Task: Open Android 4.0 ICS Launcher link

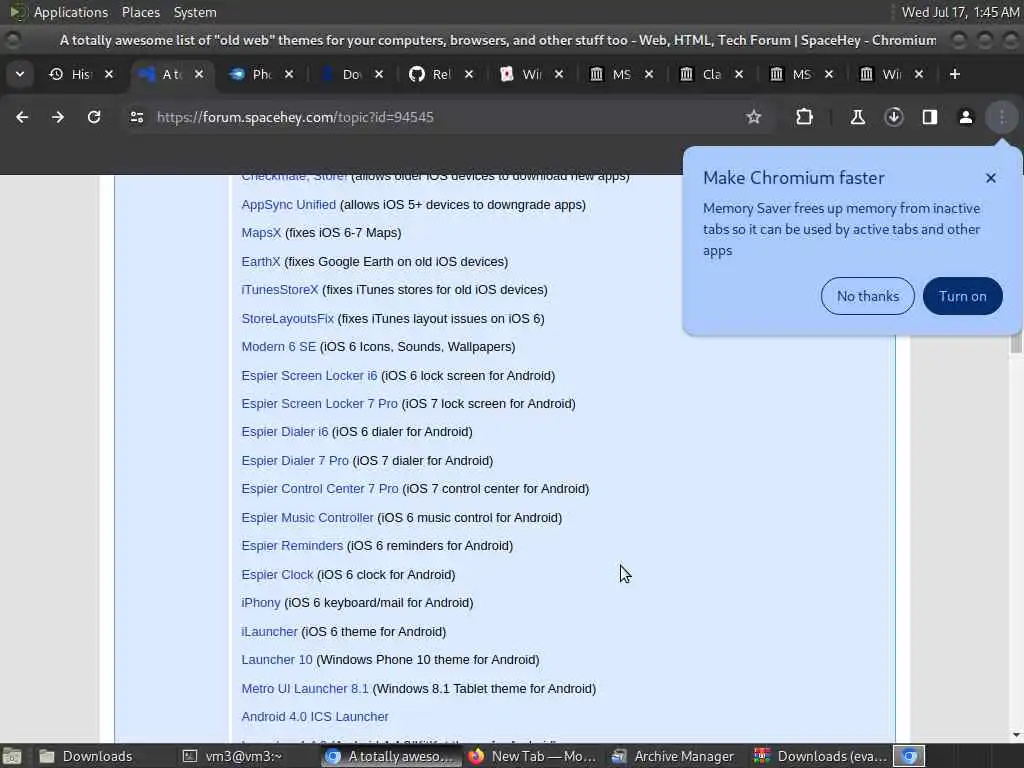Action: tap(315, 716)
